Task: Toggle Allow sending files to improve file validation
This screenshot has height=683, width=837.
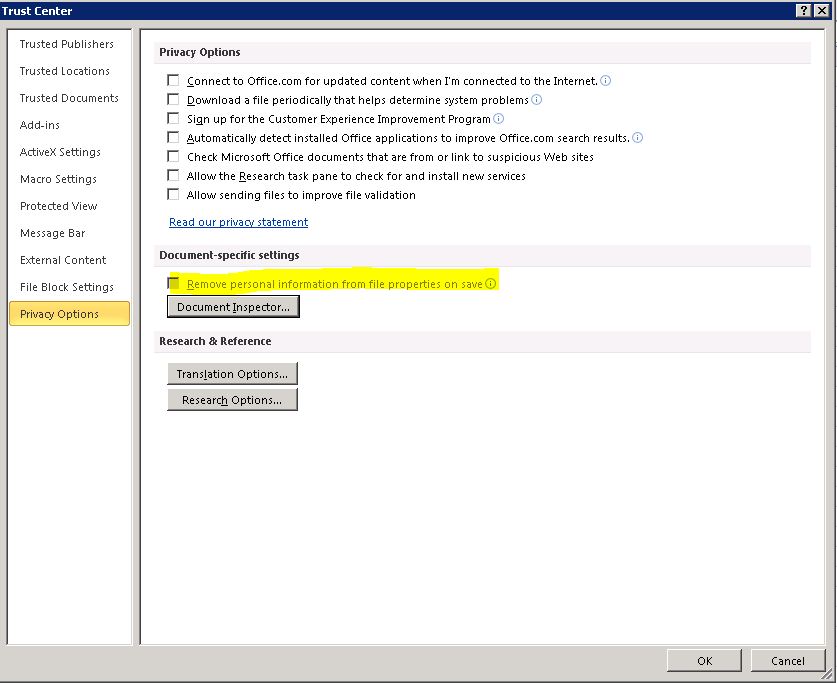Action: [x=174, y=195]
